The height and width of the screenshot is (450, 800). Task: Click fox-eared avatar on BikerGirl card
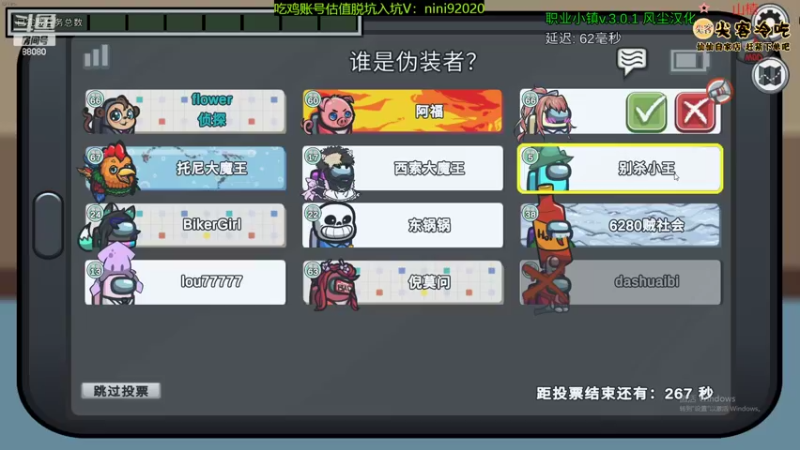110,228
